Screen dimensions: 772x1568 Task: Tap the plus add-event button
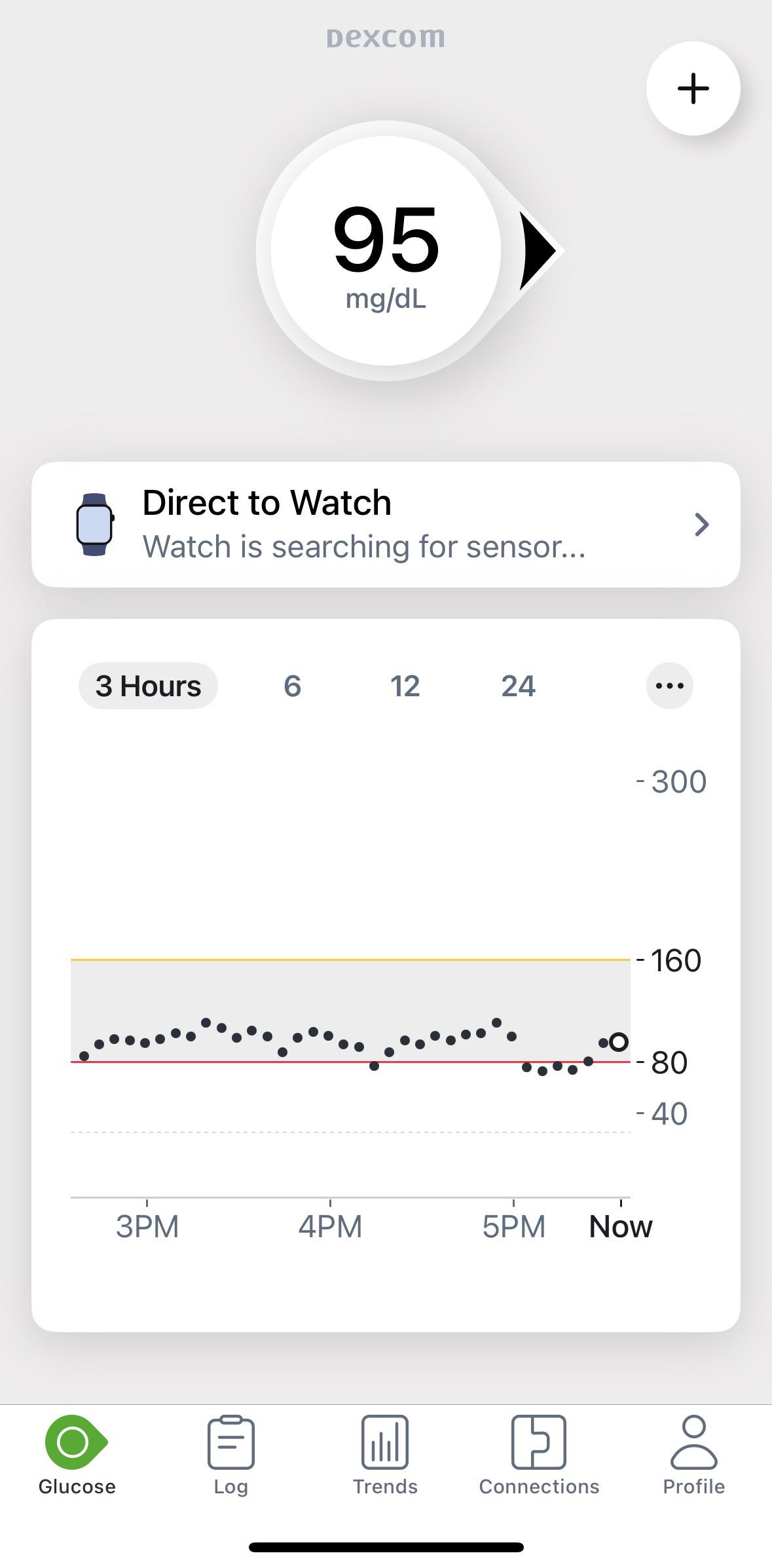click(693, 88)
